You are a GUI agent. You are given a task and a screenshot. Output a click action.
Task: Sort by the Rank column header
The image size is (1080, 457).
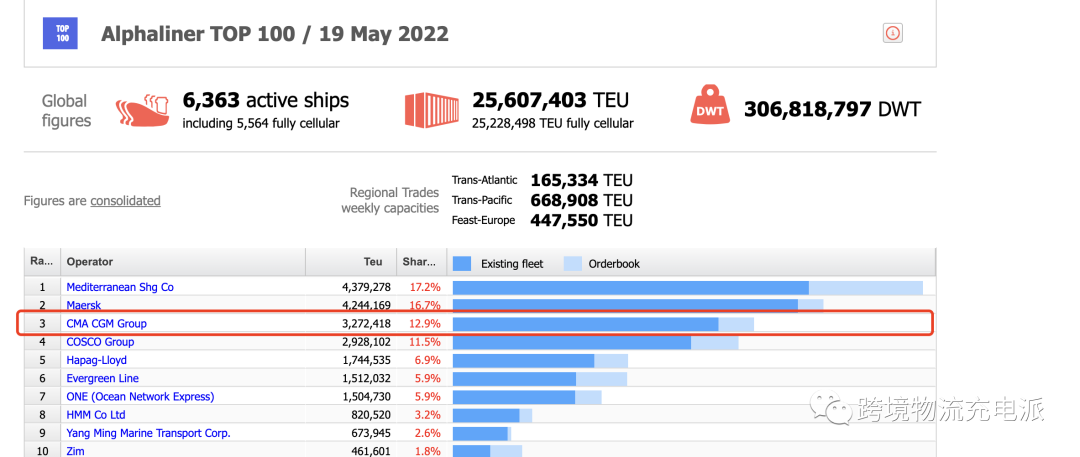pyautogui.click(x=42, y=262)
